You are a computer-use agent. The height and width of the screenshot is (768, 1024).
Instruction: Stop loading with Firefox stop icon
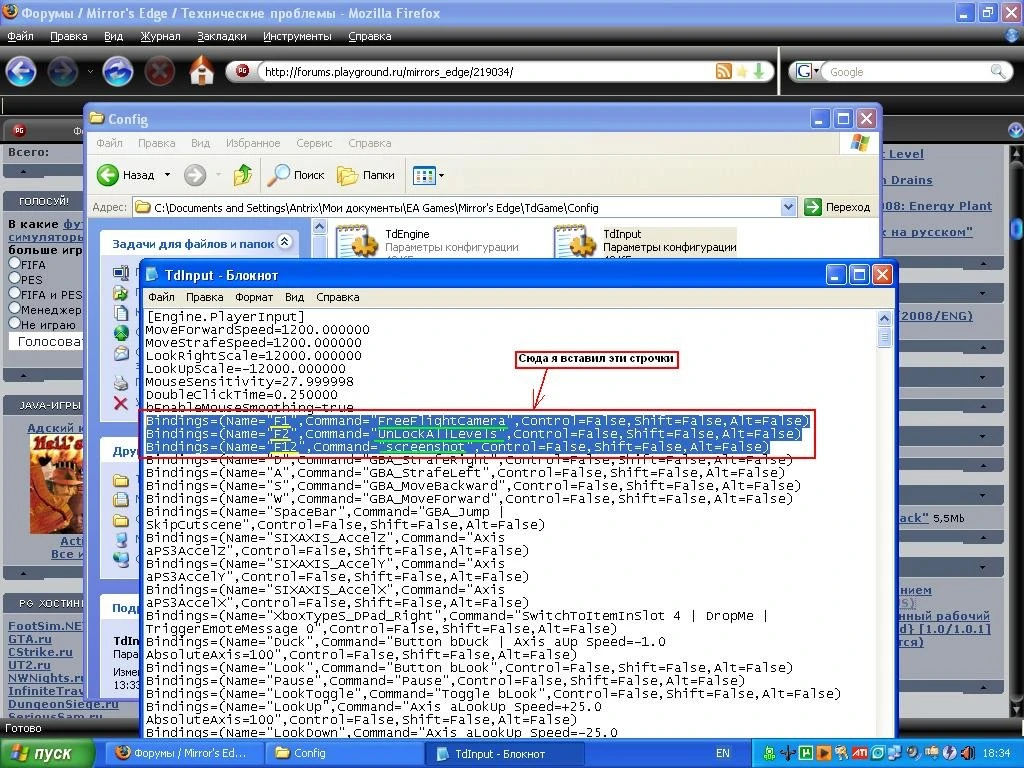click(x=159, y=71)
